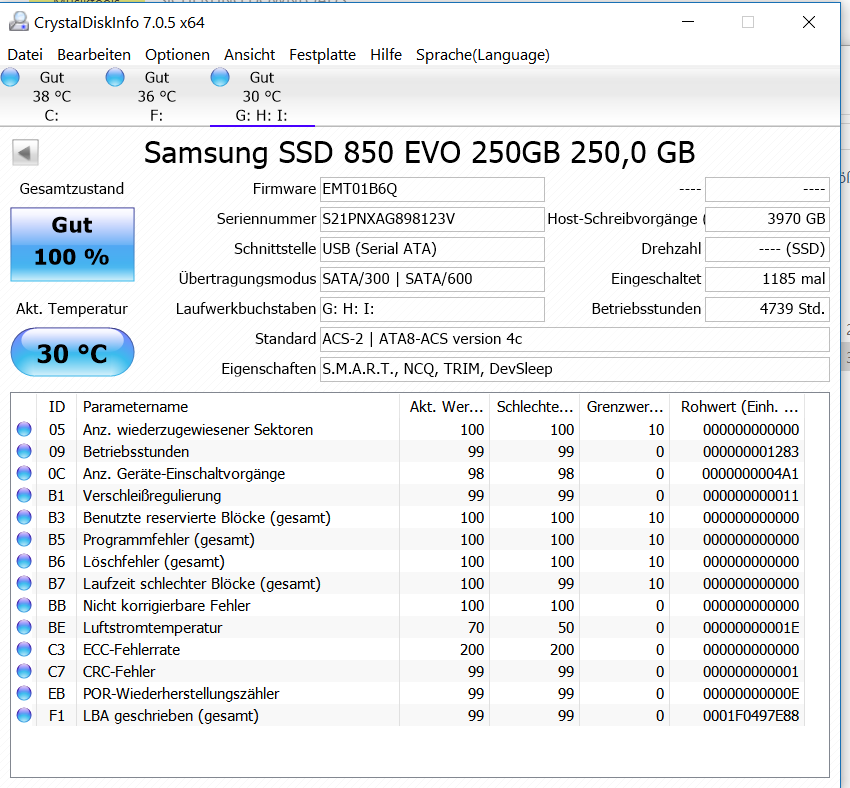Click the ID column header

[56, 407]
